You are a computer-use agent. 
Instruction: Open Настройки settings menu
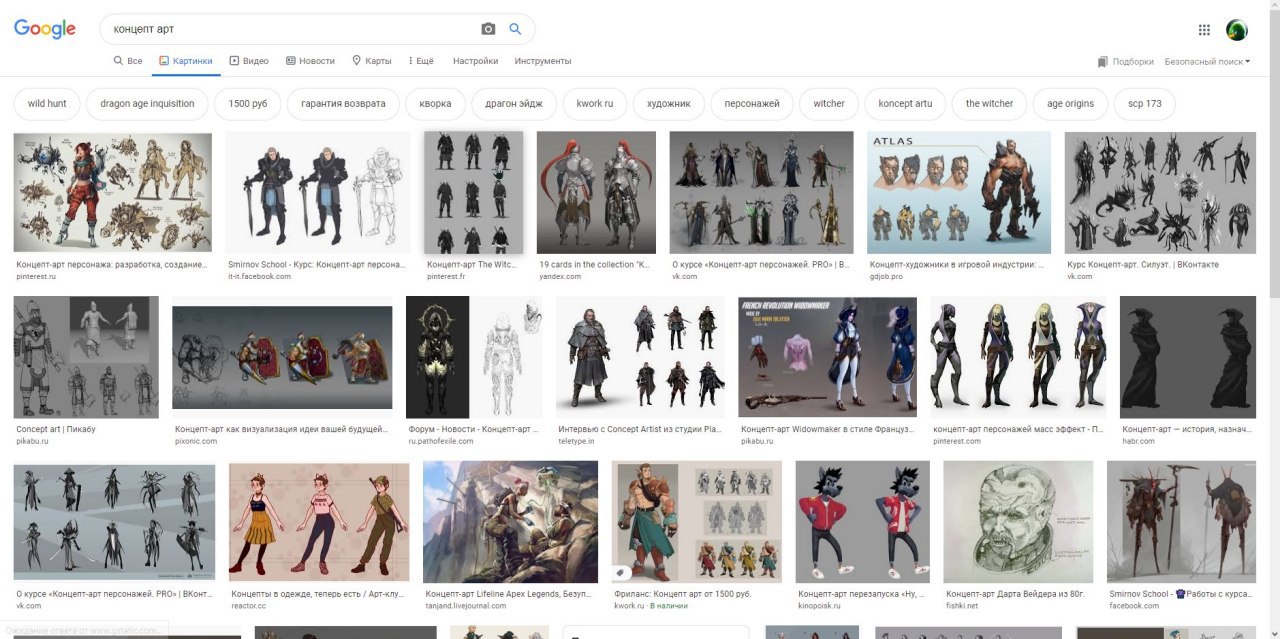click(x=475, y=61)
